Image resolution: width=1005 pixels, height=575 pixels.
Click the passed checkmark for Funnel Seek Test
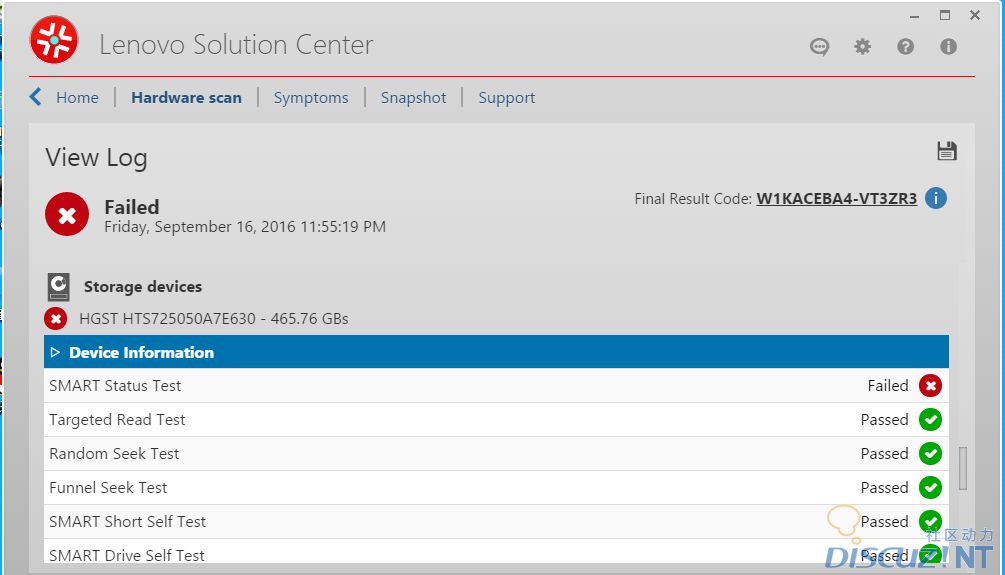pyautogui.click(x=930, y=487)
